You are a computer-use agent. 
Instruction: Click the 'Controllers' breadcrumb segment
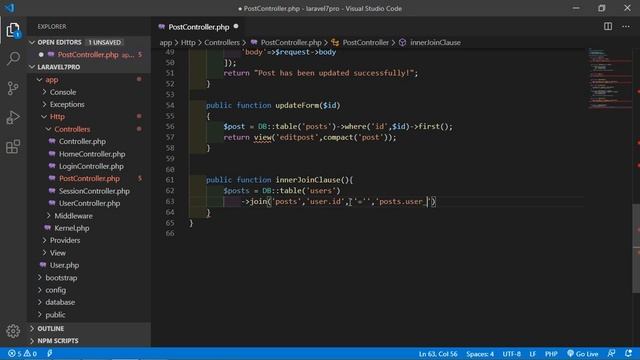point(222,42)
